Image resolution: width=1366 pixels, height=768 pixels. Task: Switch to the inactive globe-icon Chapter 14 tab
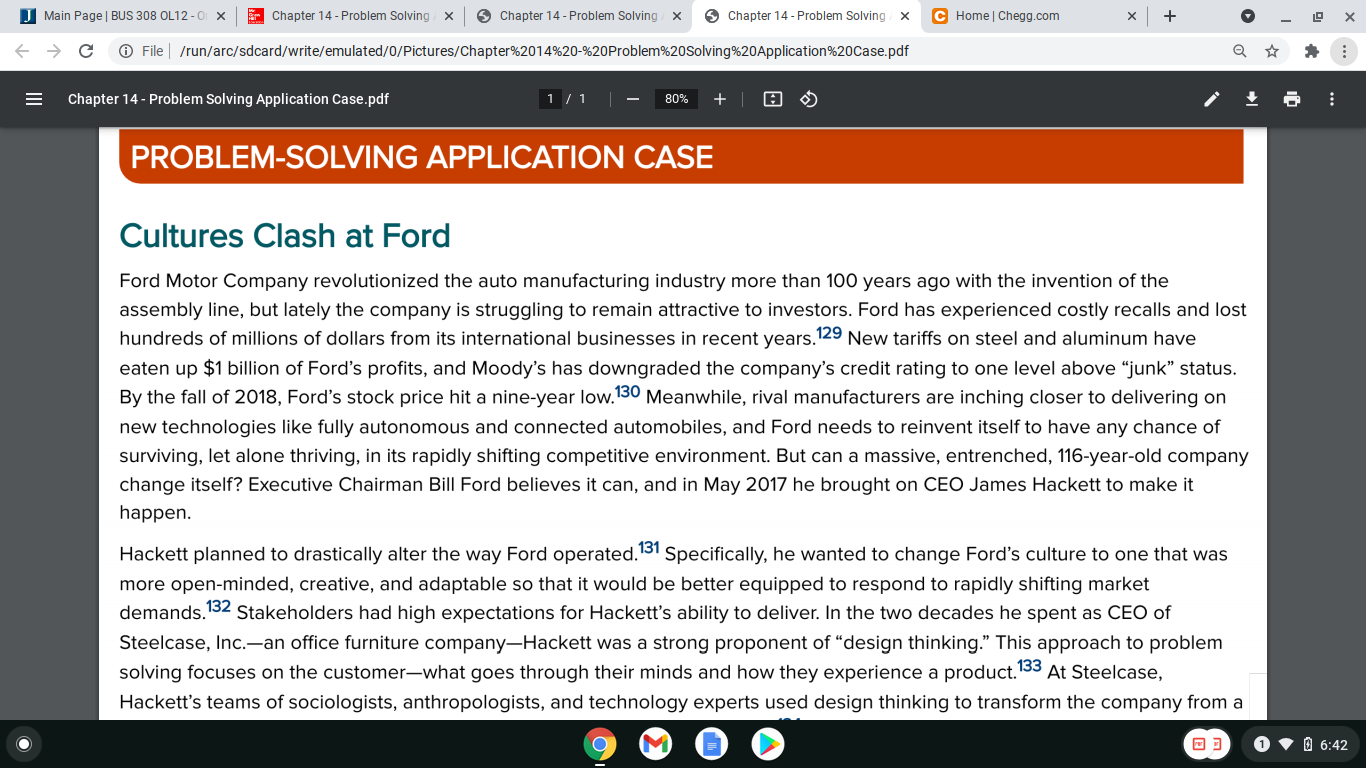pos(578,16)
